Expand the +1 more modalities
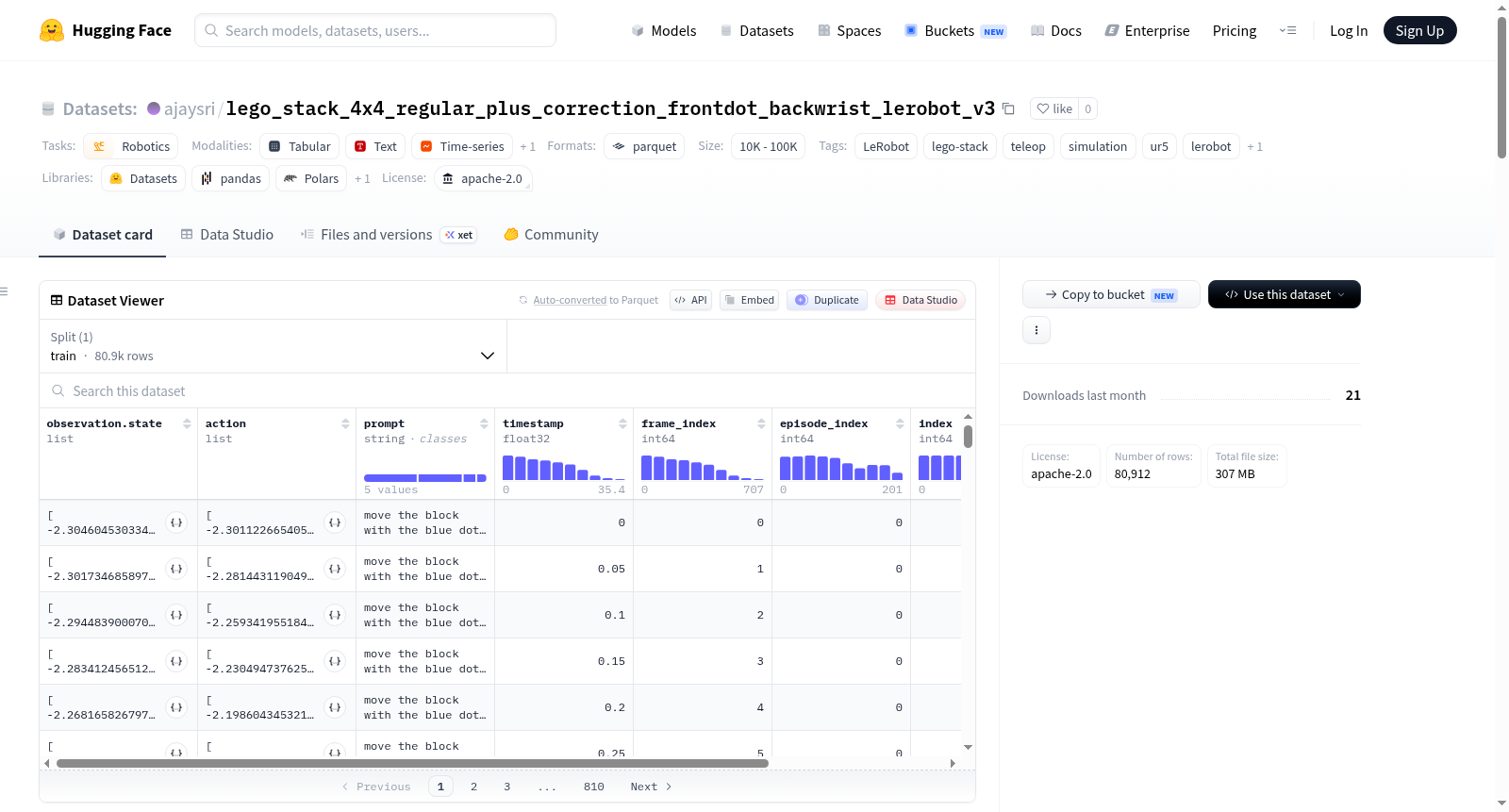Screen dimensions: 1509x812 click(x=528, y=147)
